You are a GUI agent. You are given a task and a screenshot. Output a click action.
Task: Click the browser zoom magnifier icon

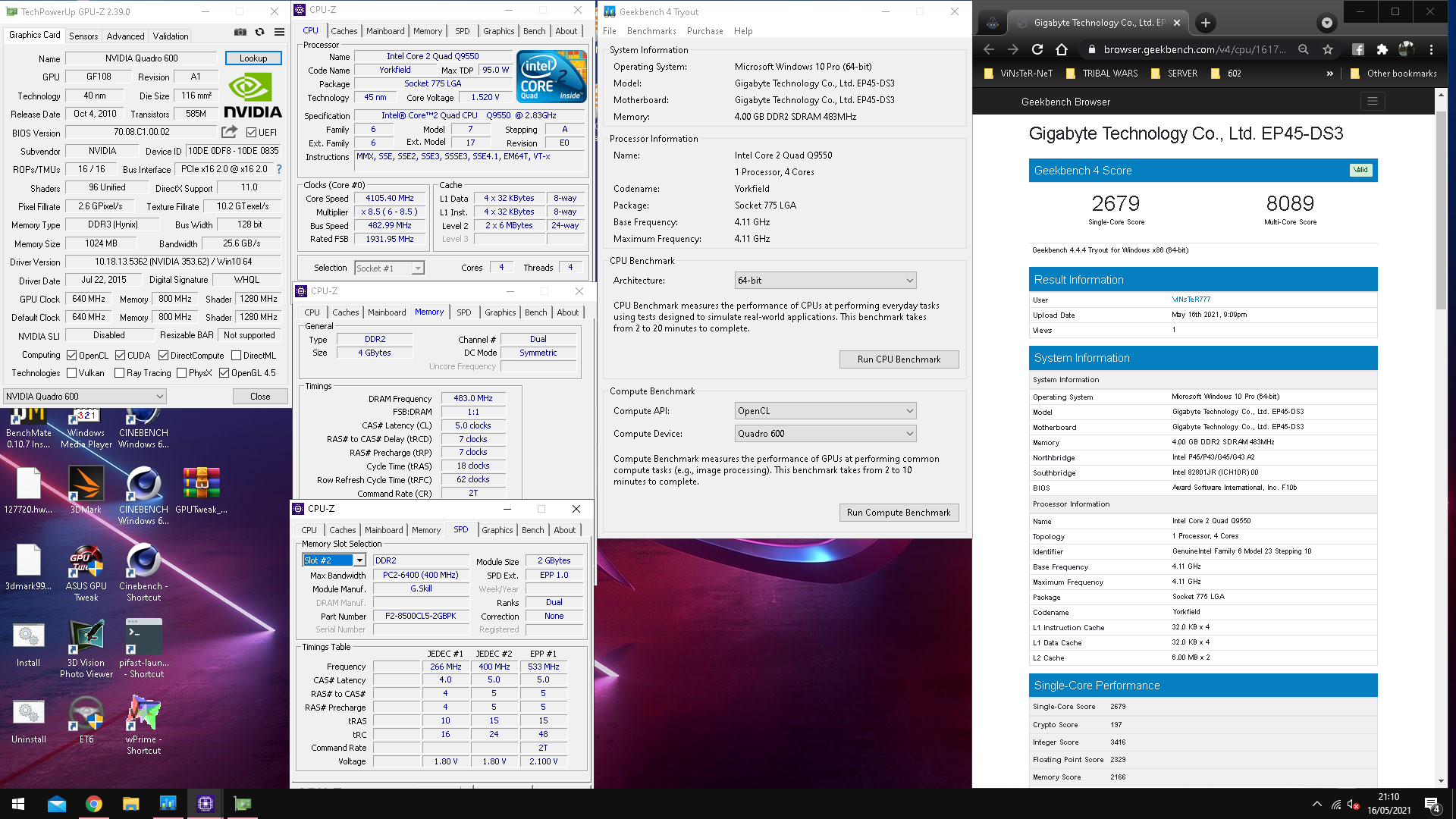pos(1303,49)
